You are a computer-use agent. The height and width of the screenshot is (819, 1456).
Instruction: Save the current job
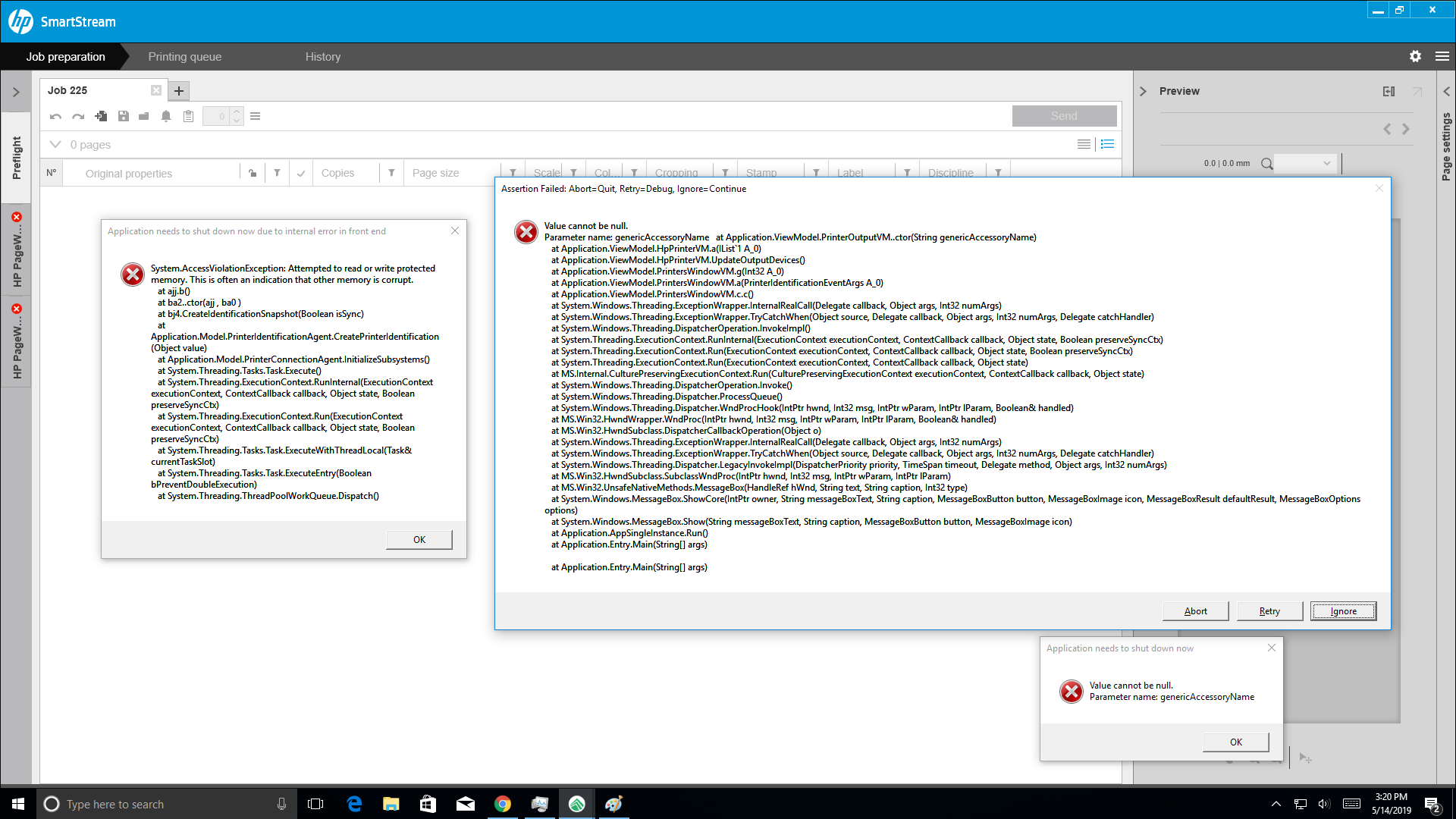[123, 116]
